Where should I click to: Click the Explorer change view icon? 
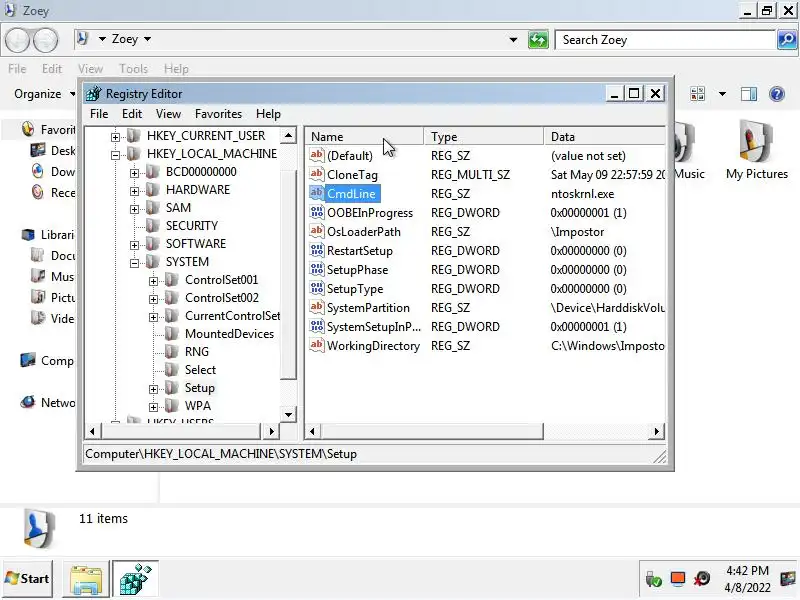(697, 94)
